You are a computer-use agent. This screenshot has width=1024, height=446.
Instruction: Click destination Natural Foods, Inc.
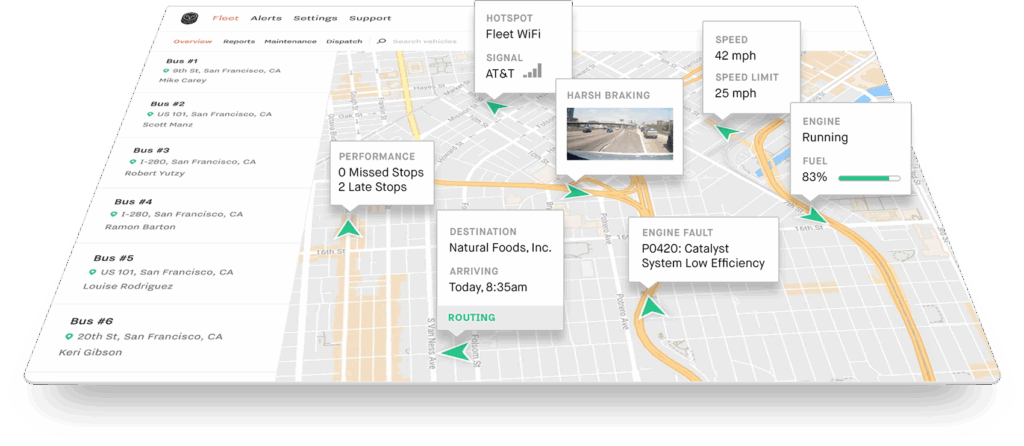(x=500, y=248)
